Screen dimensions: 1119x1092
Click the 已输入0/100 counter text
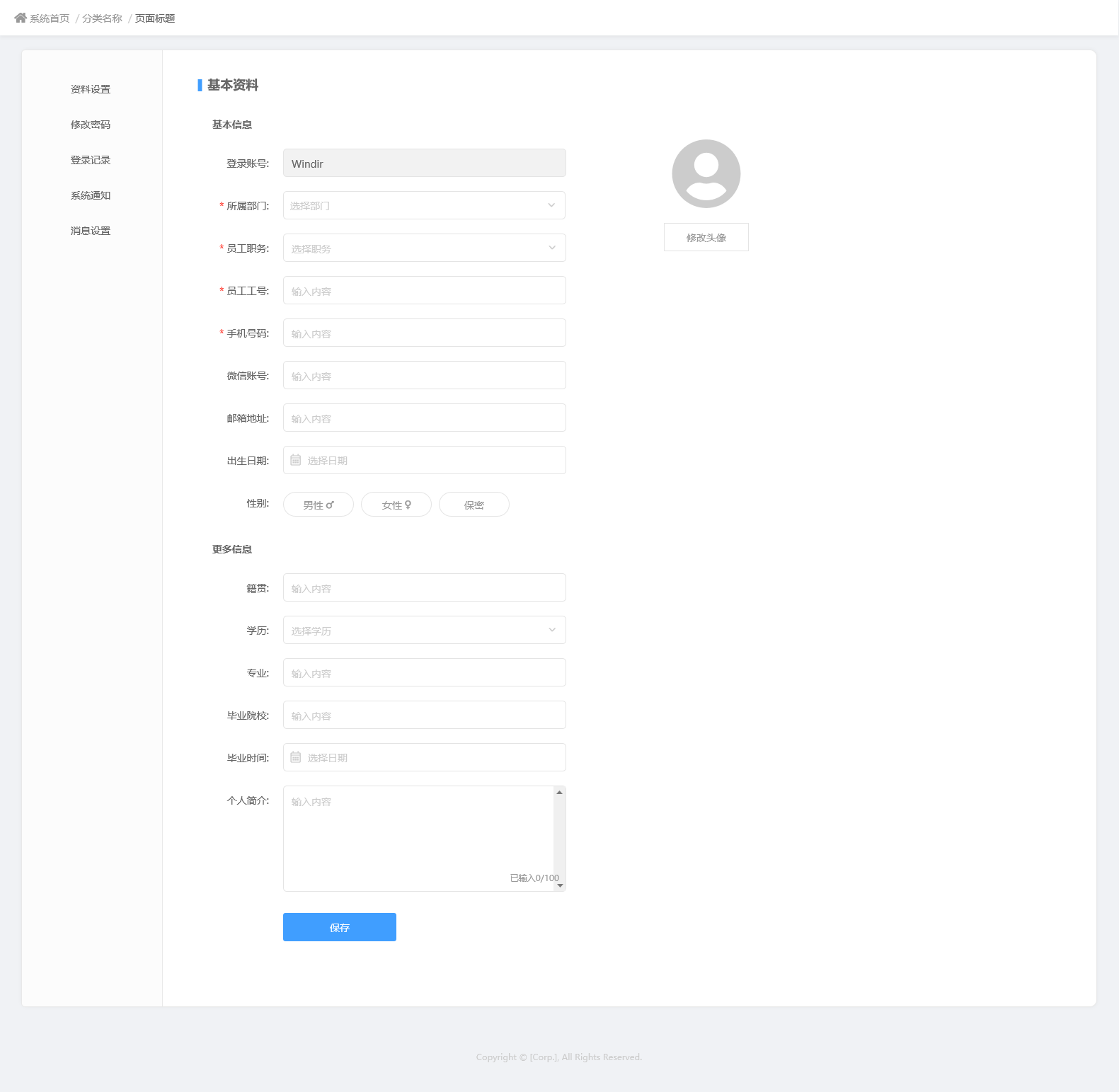[534, 878]
